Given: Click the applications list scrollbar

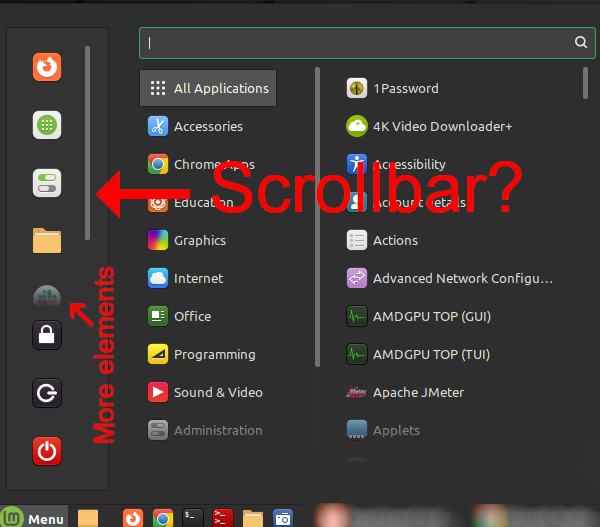Looking at the screenshot, I should point(586,84).
